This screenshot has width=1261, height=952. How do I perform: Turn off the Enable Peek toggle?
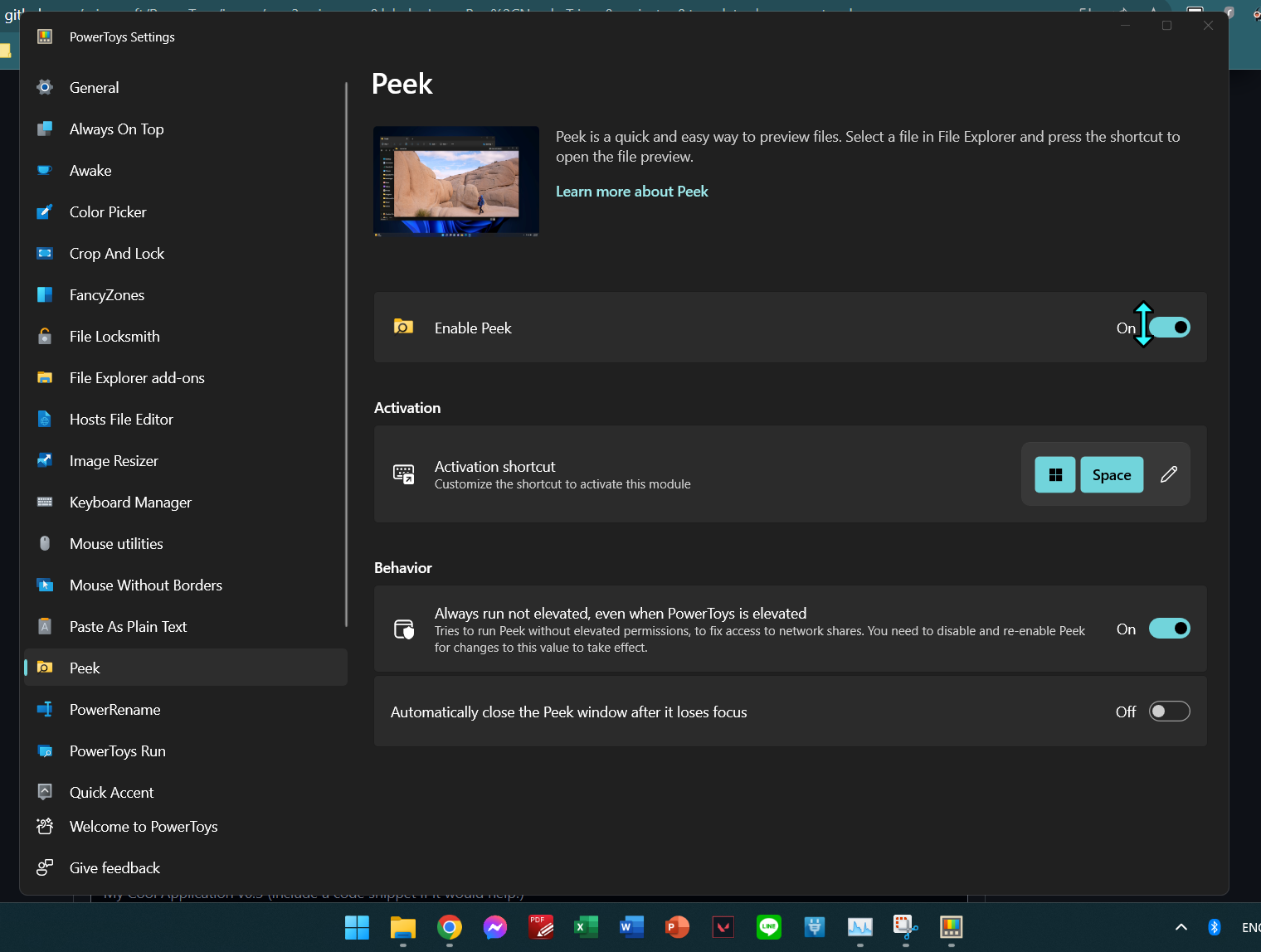point(1170,327)
